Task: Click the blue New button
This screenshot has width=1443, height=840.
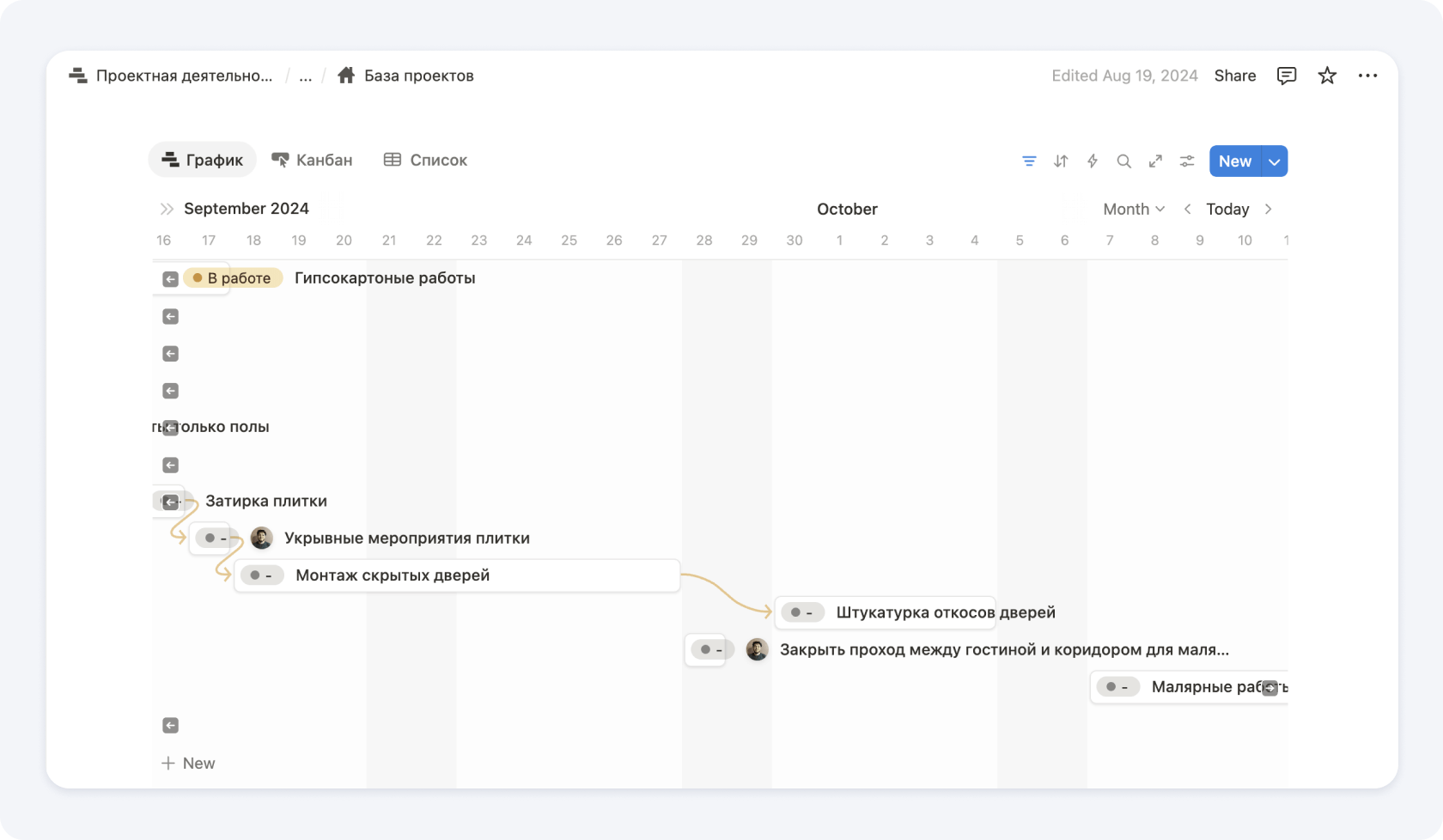Action: [x=1234, y=161]
